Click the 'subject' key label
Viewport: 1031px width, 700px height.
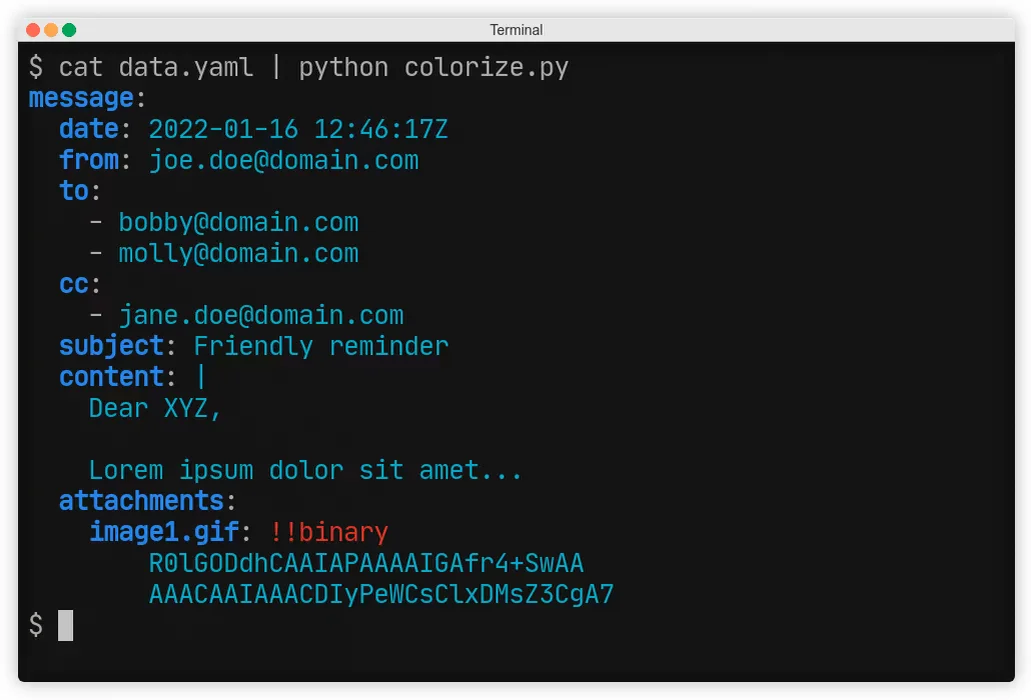coord(112,346)
